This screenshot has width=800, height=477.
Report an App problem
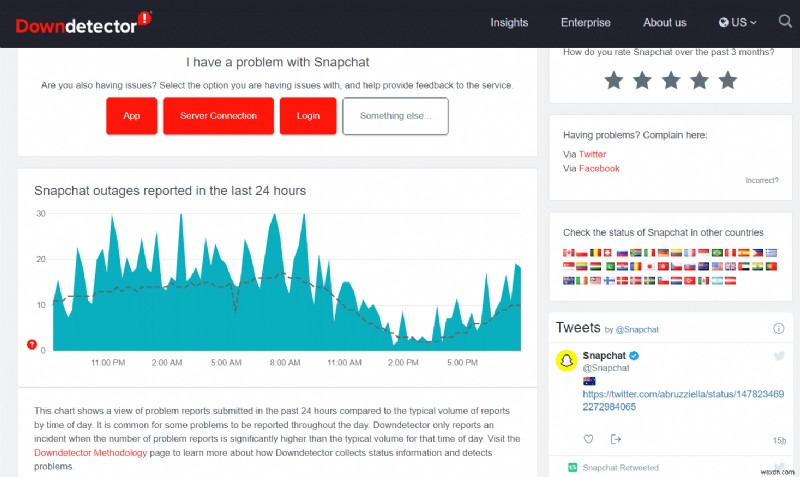[132, 116]
